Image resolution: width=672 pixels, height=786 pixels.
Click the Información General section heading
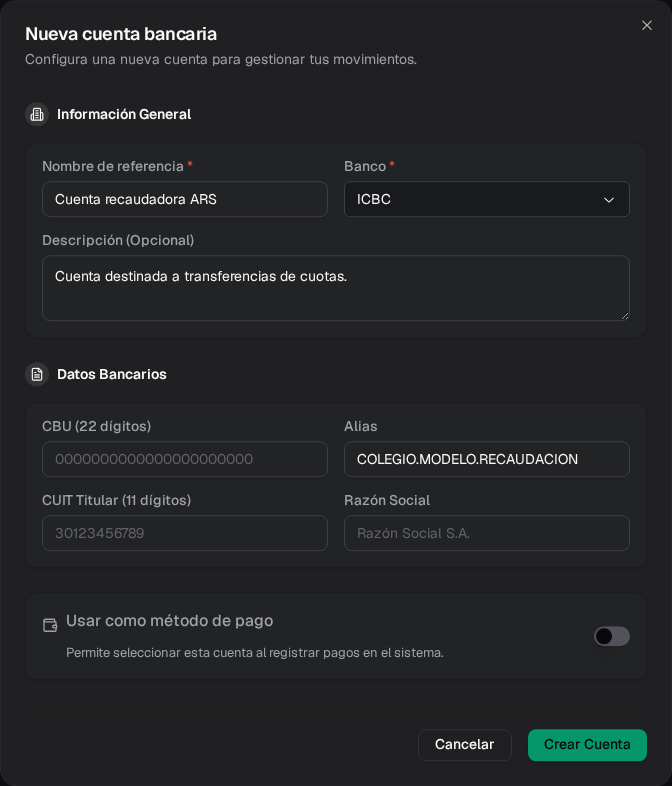click(124, 114)
